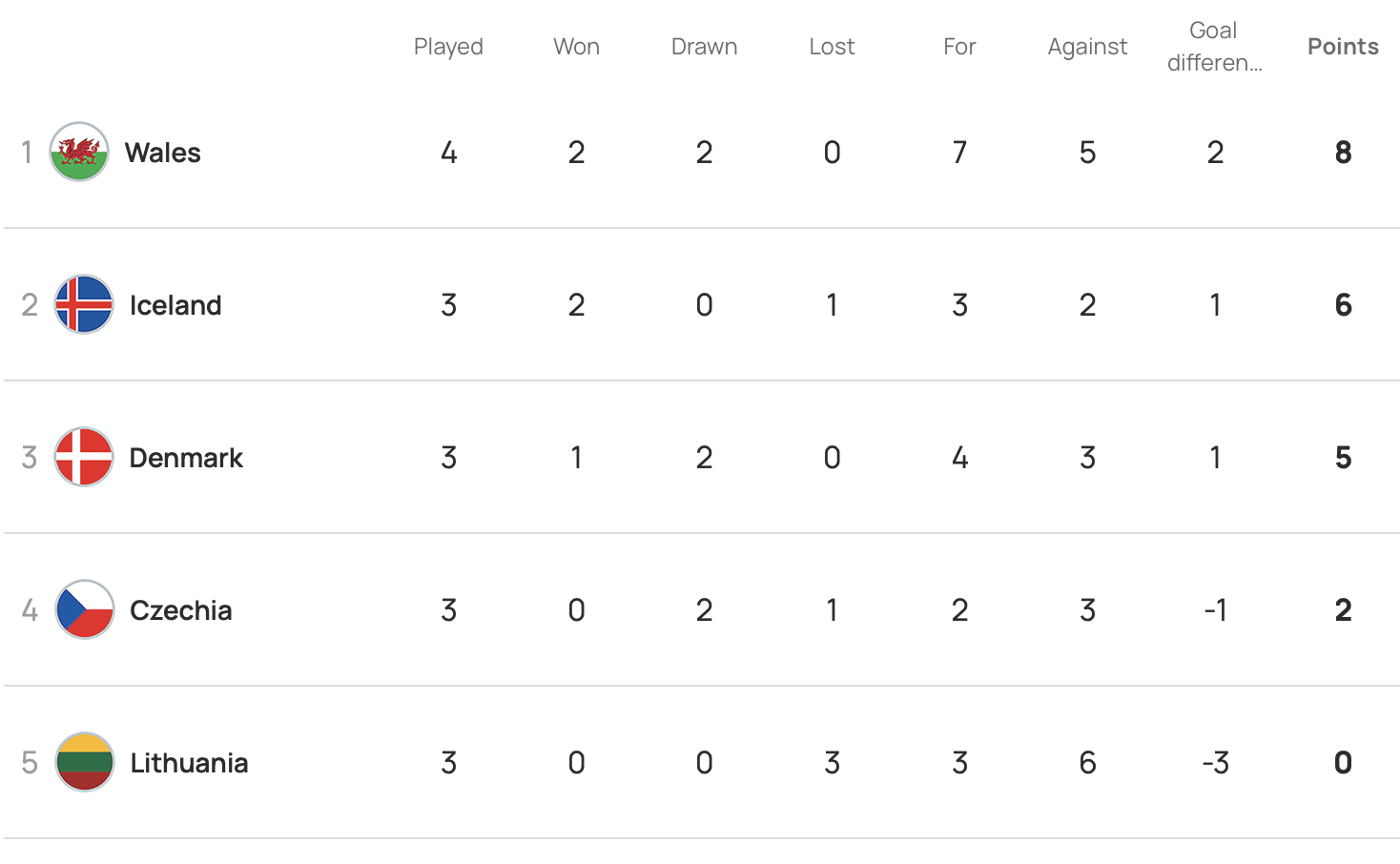The image size is (1400, 864).
Task: Select the Czechia team name
Action: tap(180, 610)
